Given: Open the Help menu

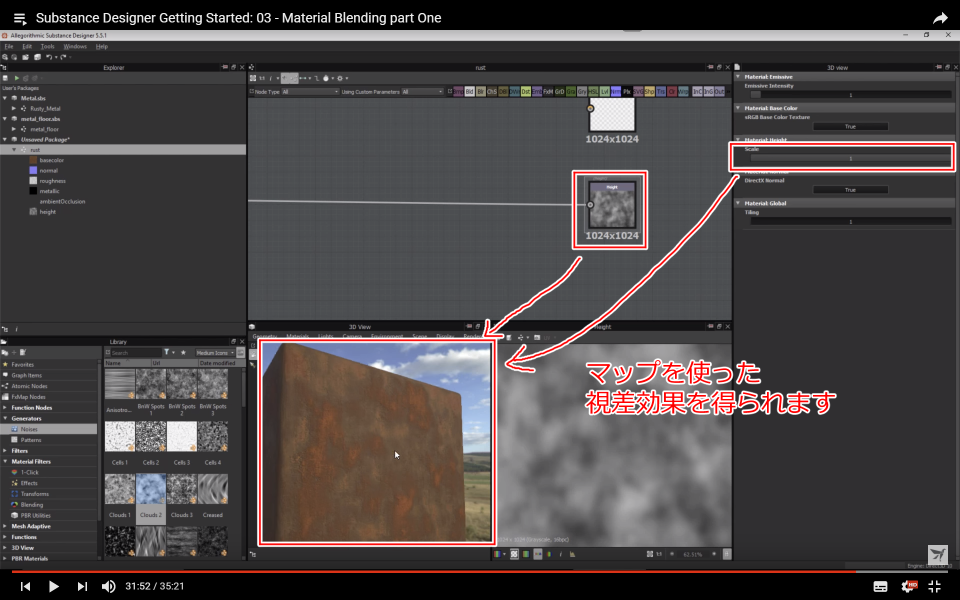Looking at the screenshot, I should 102,47.
